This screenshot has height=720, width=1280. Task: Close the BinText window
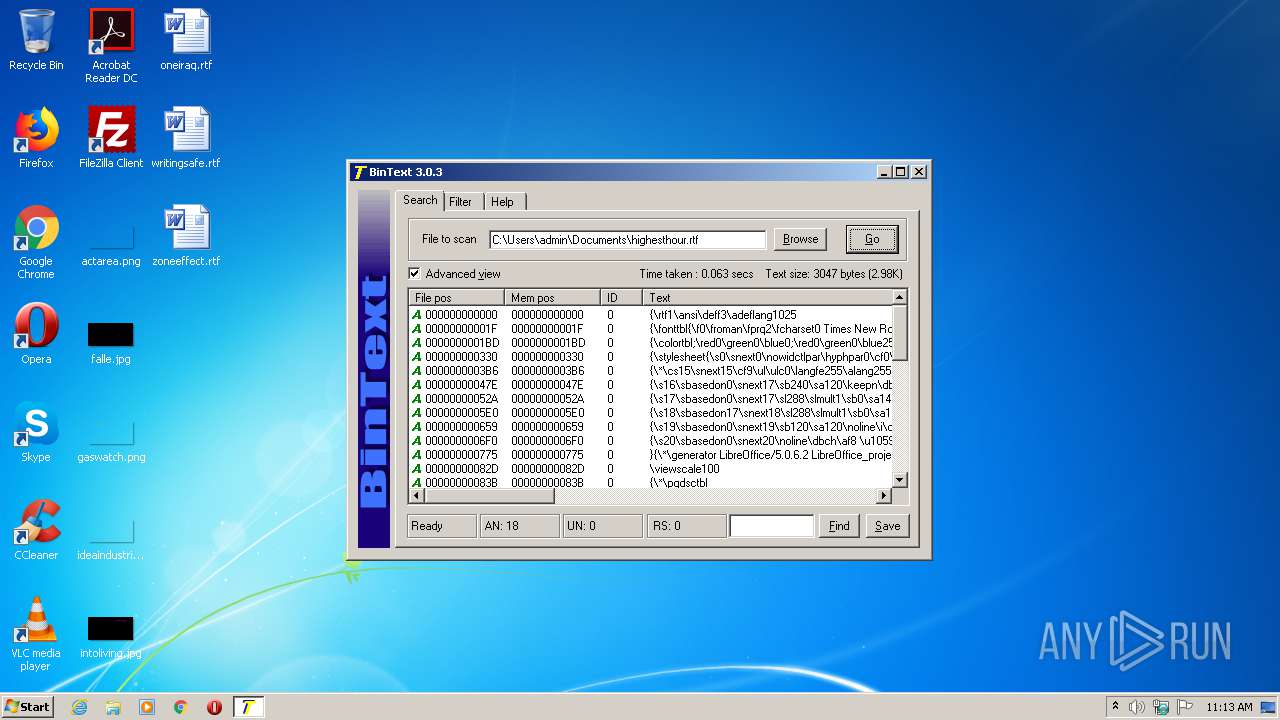point(918,172)
